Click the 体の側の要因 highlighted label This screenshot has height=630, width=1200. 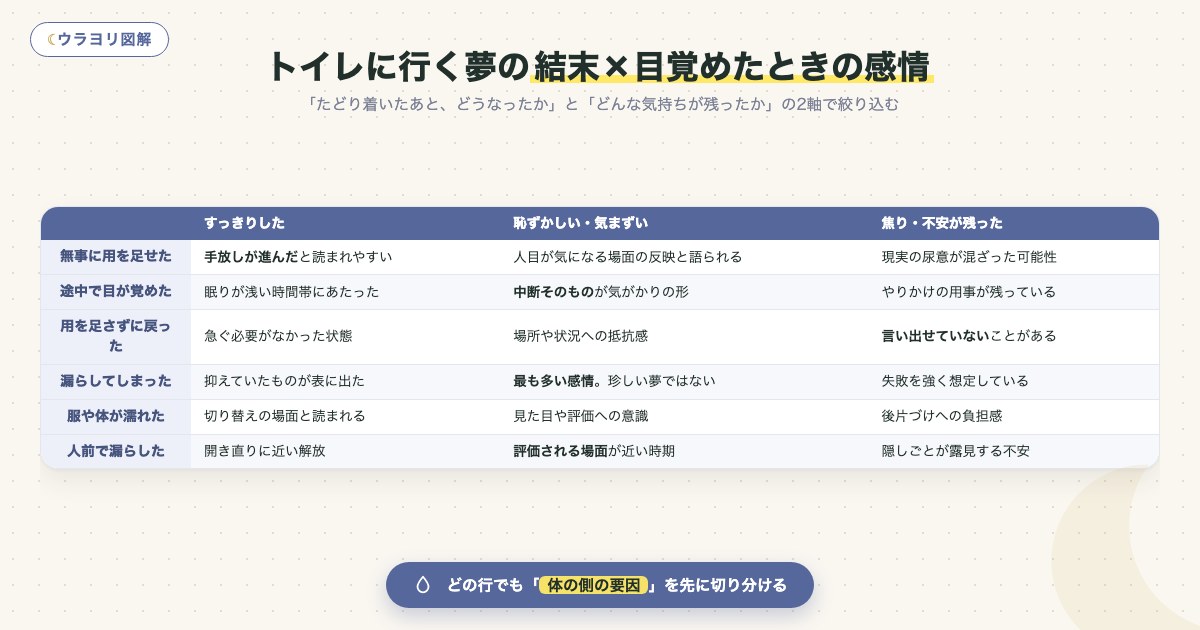595,585
